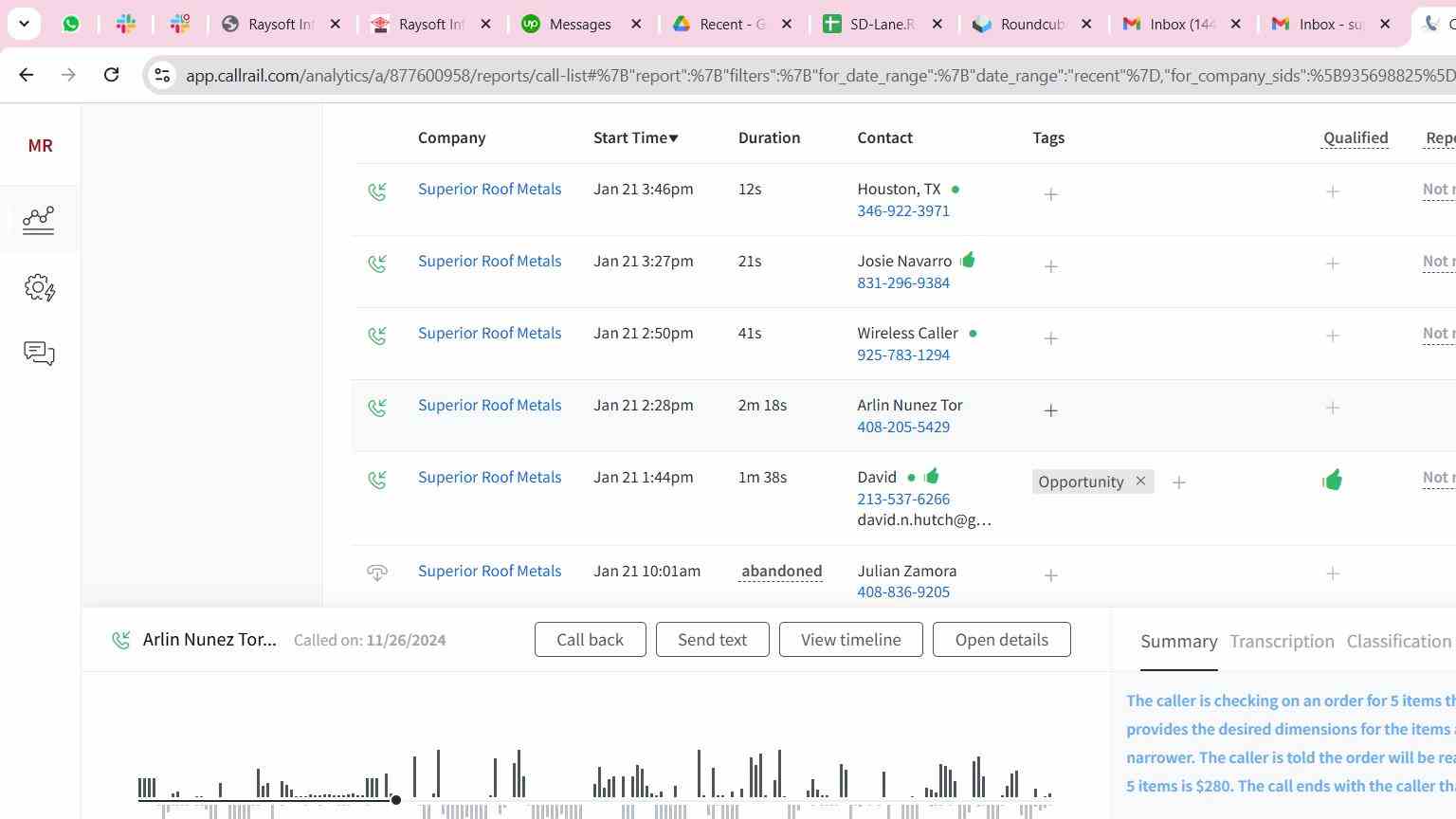
Task: Switch to the Roundcube browser tab
Action: [x=1032, y=24]
